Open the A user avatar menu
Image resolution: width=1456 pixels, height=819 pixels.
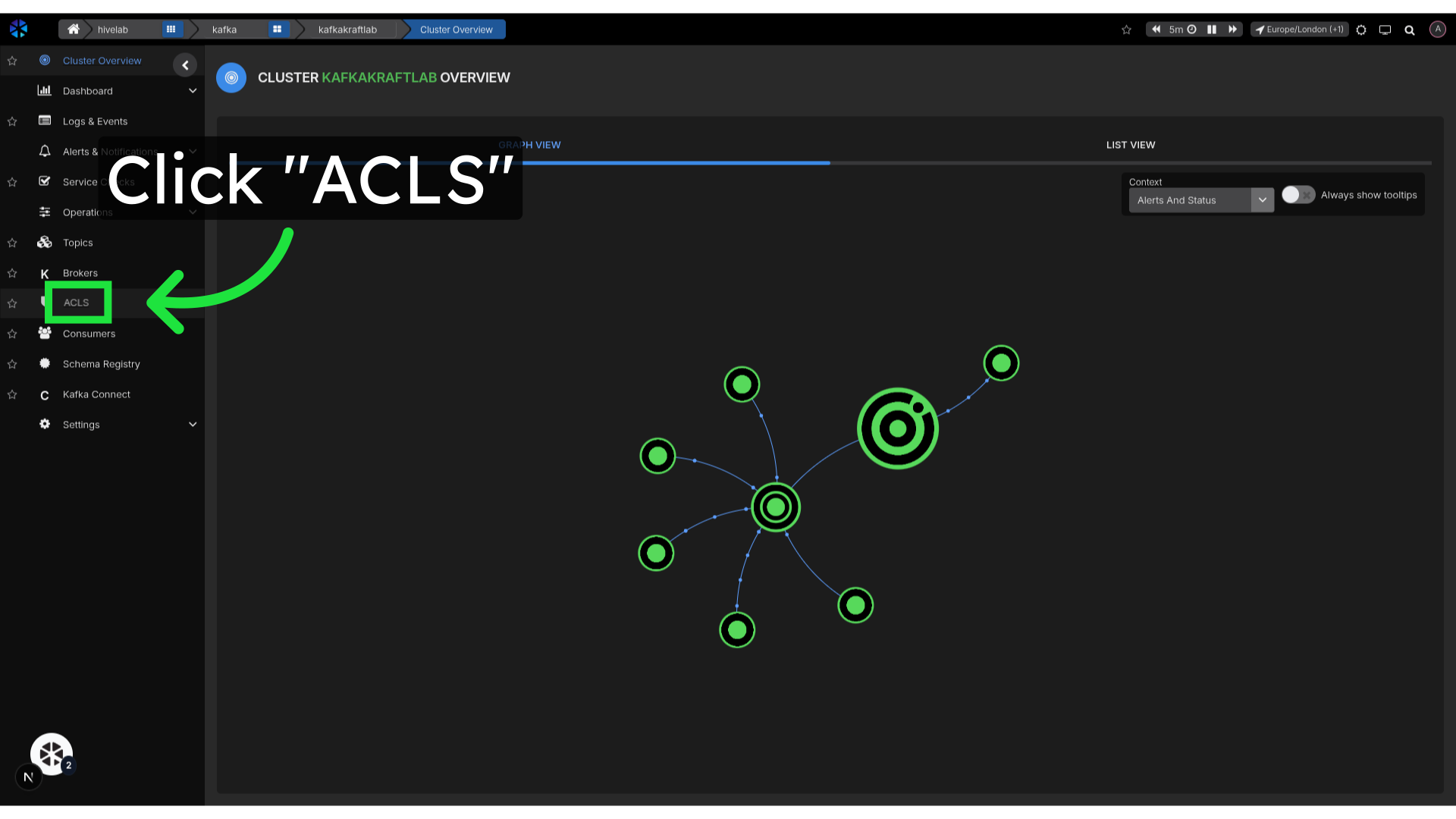(1438, 30)
